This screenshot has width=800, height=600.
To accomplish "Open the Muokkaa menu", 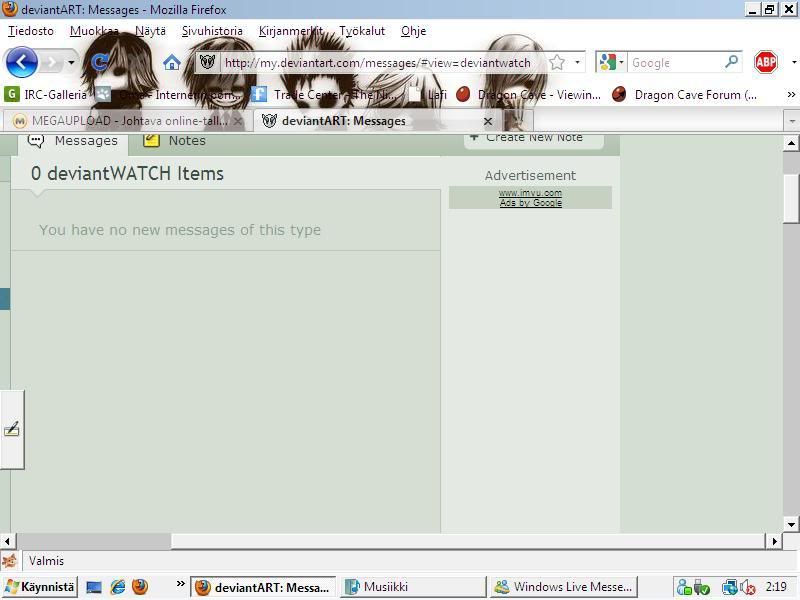I will 94,31.
